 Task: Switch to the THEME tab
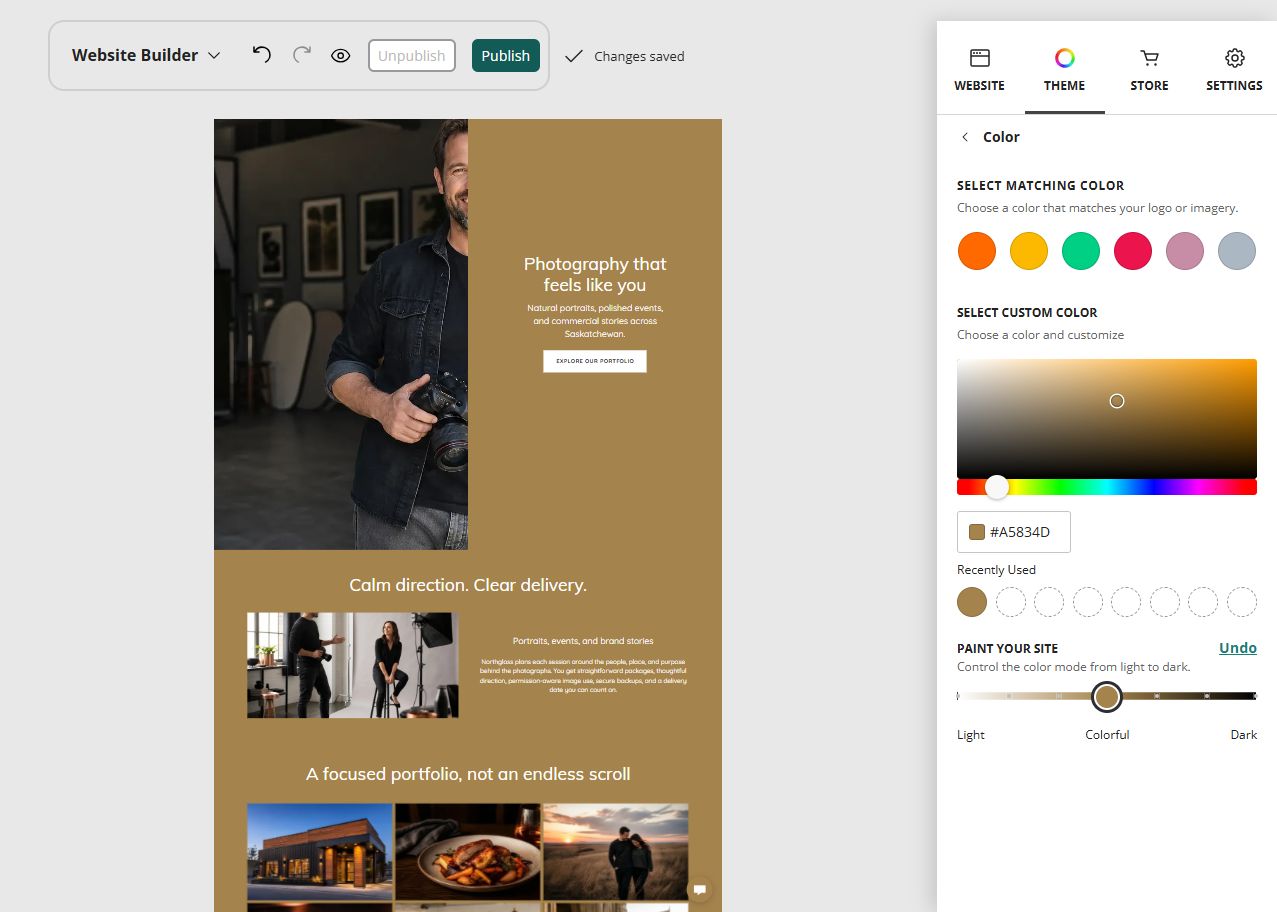1065,70
